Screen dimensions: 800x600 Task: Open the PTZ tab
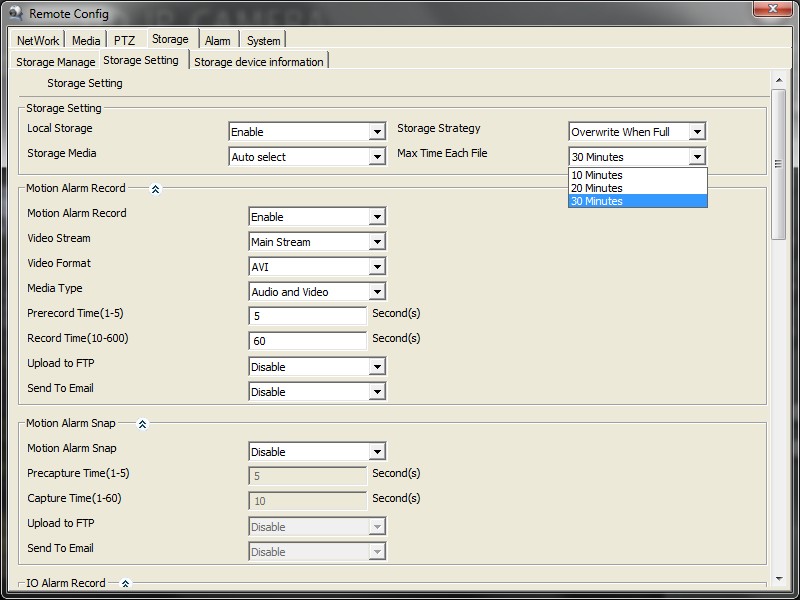(x=124, y=40)
